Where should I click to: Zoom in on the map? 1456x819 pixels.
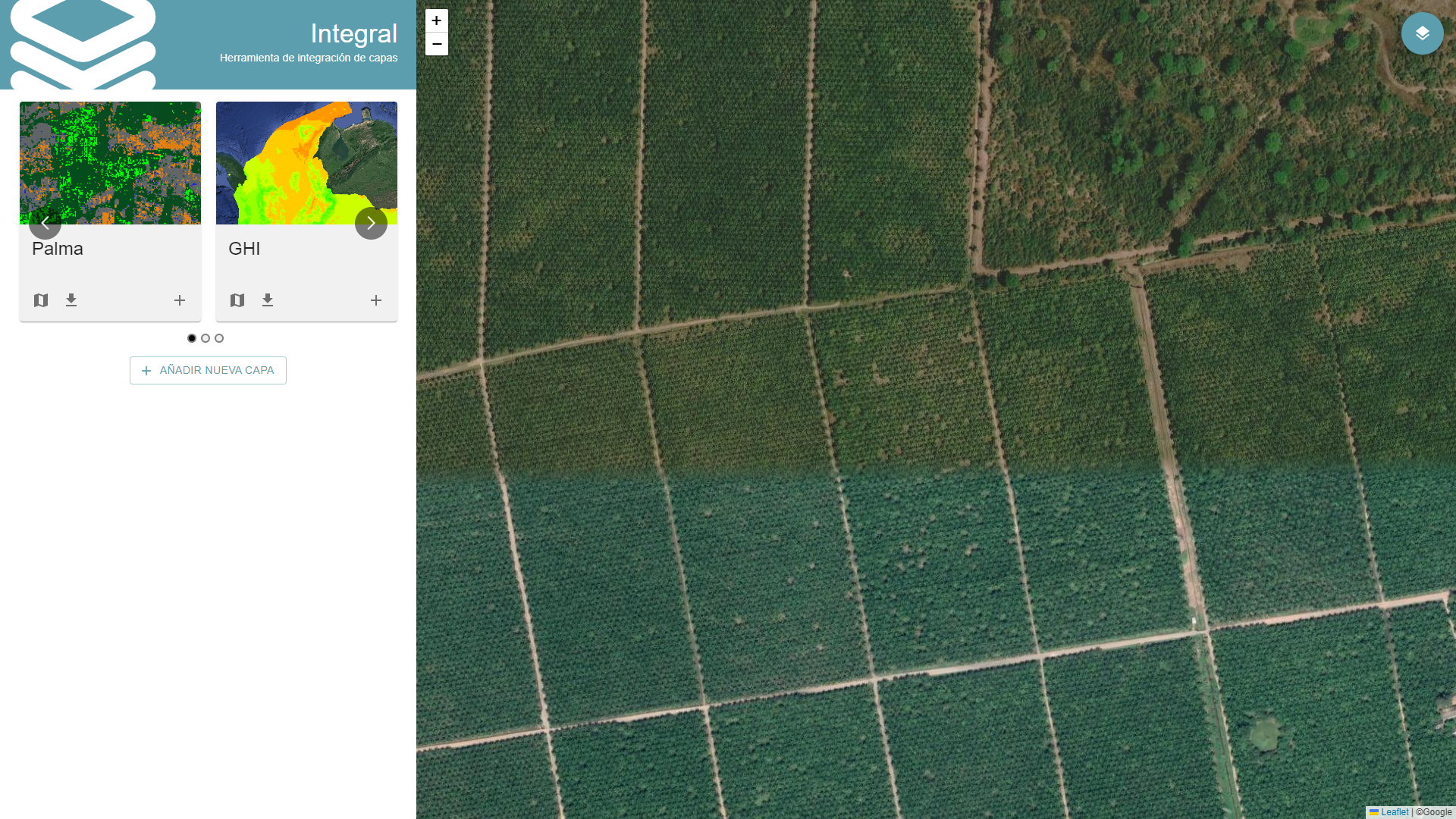[437, 20]
